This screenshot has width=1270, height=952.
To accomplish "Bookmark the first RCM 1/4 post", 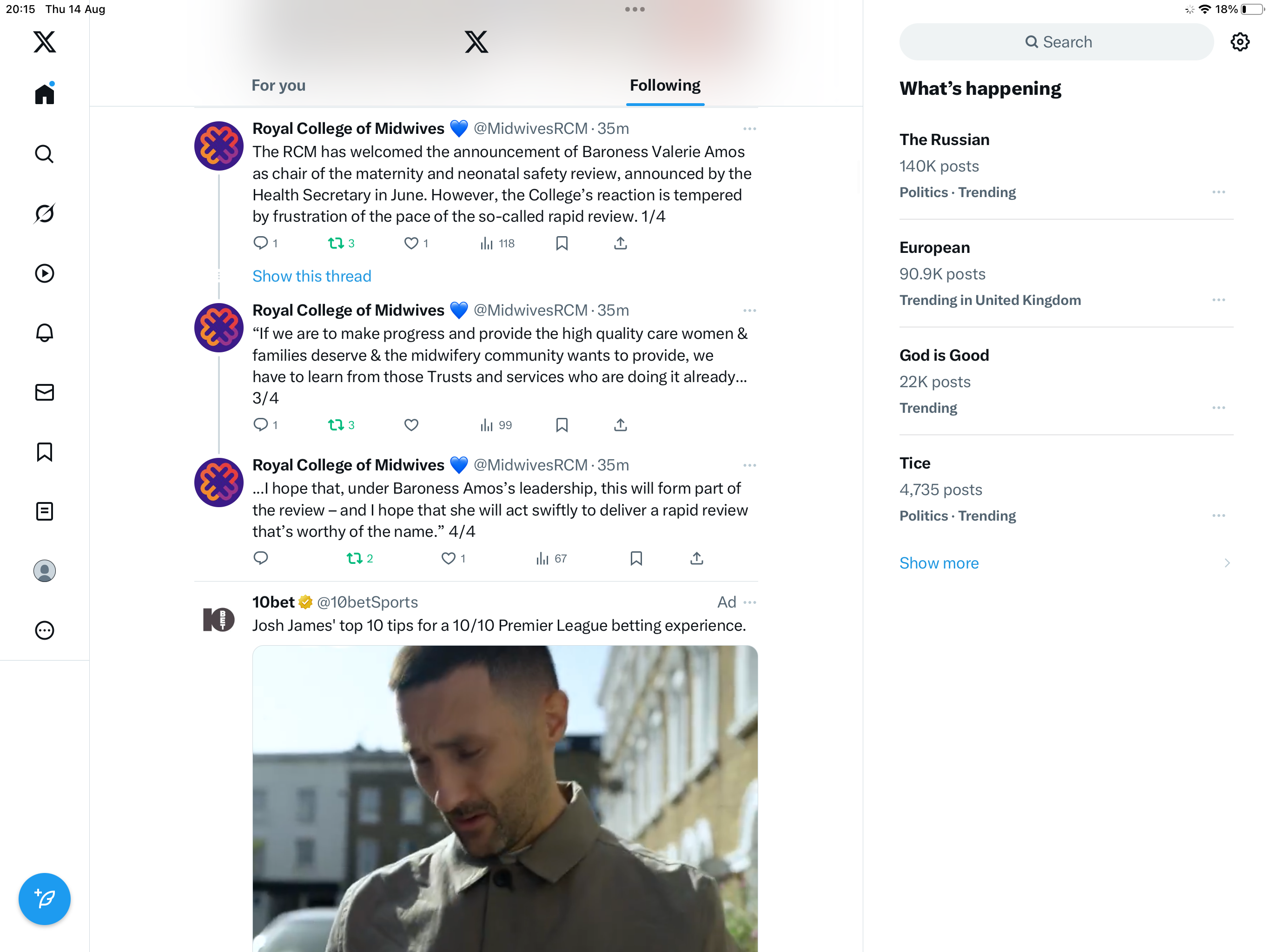I will 562,244.
